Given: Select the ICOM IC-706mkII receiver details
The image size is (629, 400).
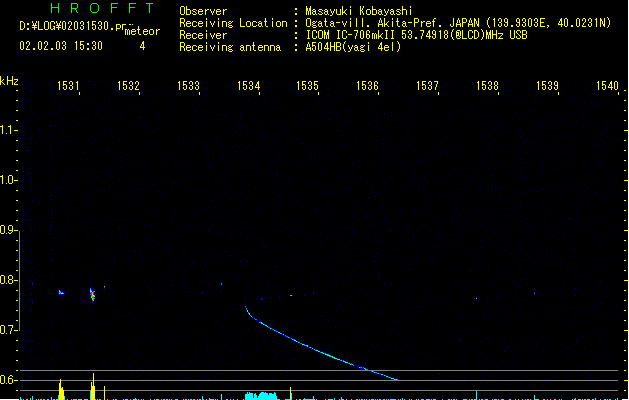Looking at the screenshot, I should tap(416, 35).
